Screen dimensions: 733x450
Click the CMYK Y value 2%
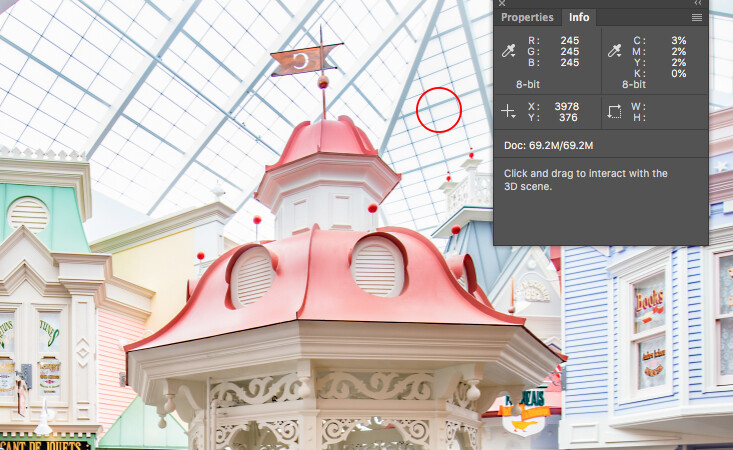(678, 63)
